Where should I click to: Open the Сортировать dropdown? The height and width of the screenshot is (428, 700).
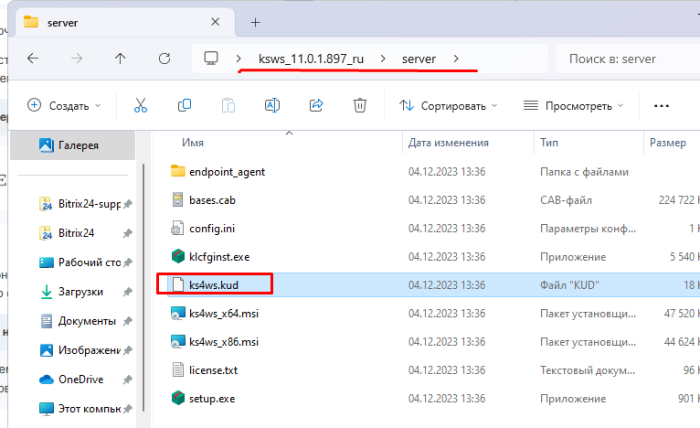[448, 106]
